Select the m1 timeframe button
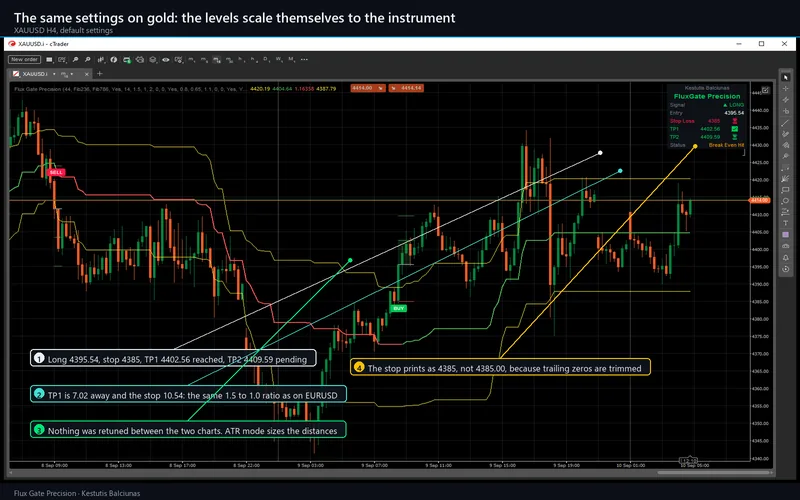The image size is (800, 500). [191, 60]
